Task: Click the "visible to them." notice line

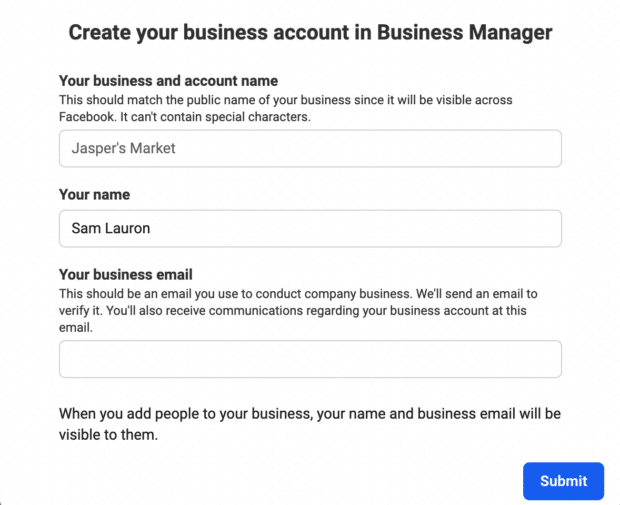Action: (108, 435)
